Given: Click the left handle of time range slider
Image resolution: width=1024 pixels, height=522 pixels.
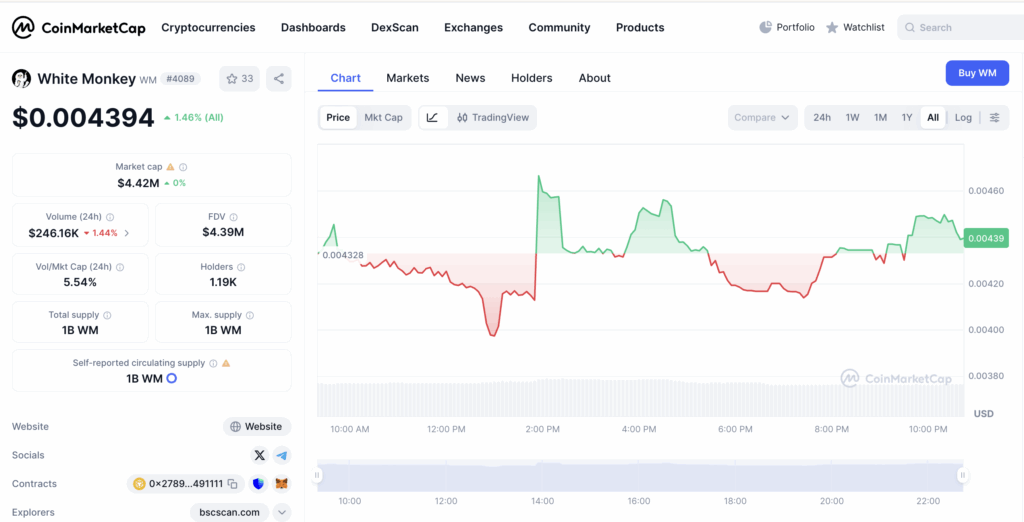Looking at the screenshot, I should tap(319, 476).
